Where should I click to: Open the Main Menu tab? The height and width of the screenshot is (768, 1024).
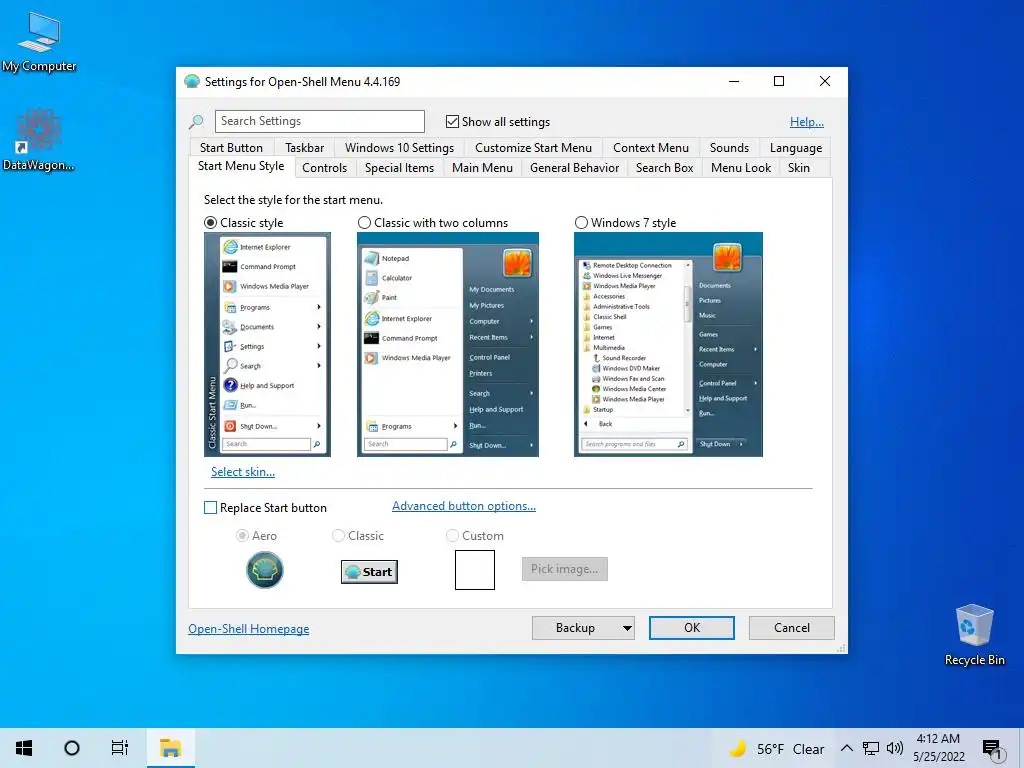(483, 168)
